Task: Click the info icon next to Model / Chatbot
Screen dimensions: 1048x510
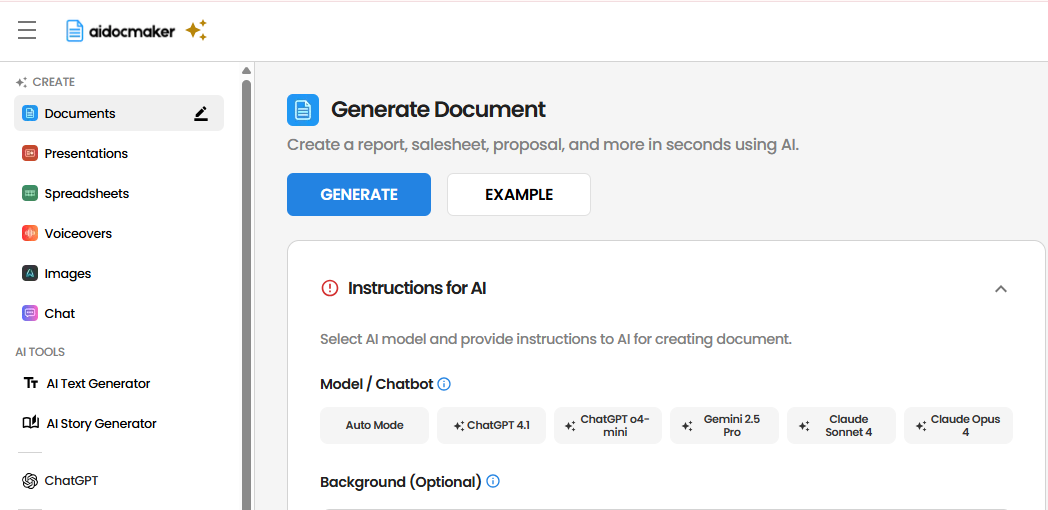Action: [x=444, y=384]
